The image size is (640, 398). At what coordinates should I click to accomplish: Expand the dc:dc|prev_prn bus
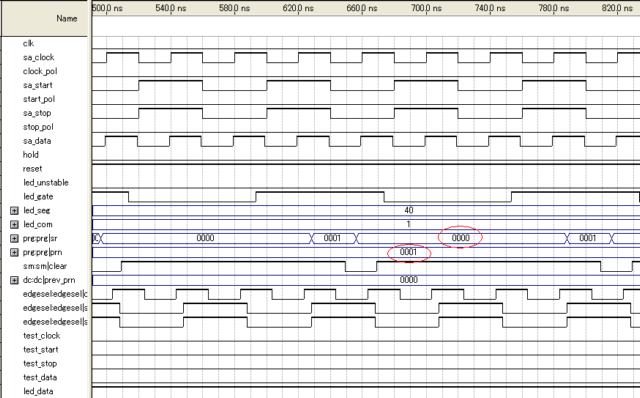coord(14,280)
